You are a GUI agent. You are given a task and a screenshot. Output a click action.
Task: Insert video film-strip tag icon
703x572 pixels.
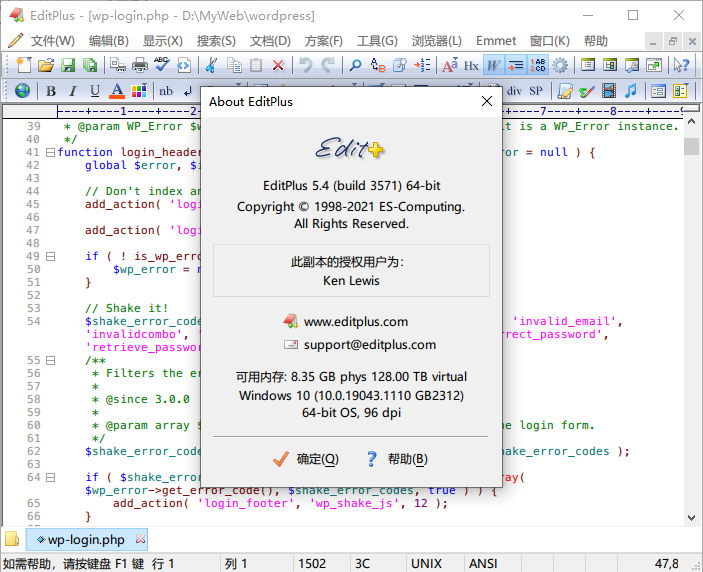(x=609, y=91)
